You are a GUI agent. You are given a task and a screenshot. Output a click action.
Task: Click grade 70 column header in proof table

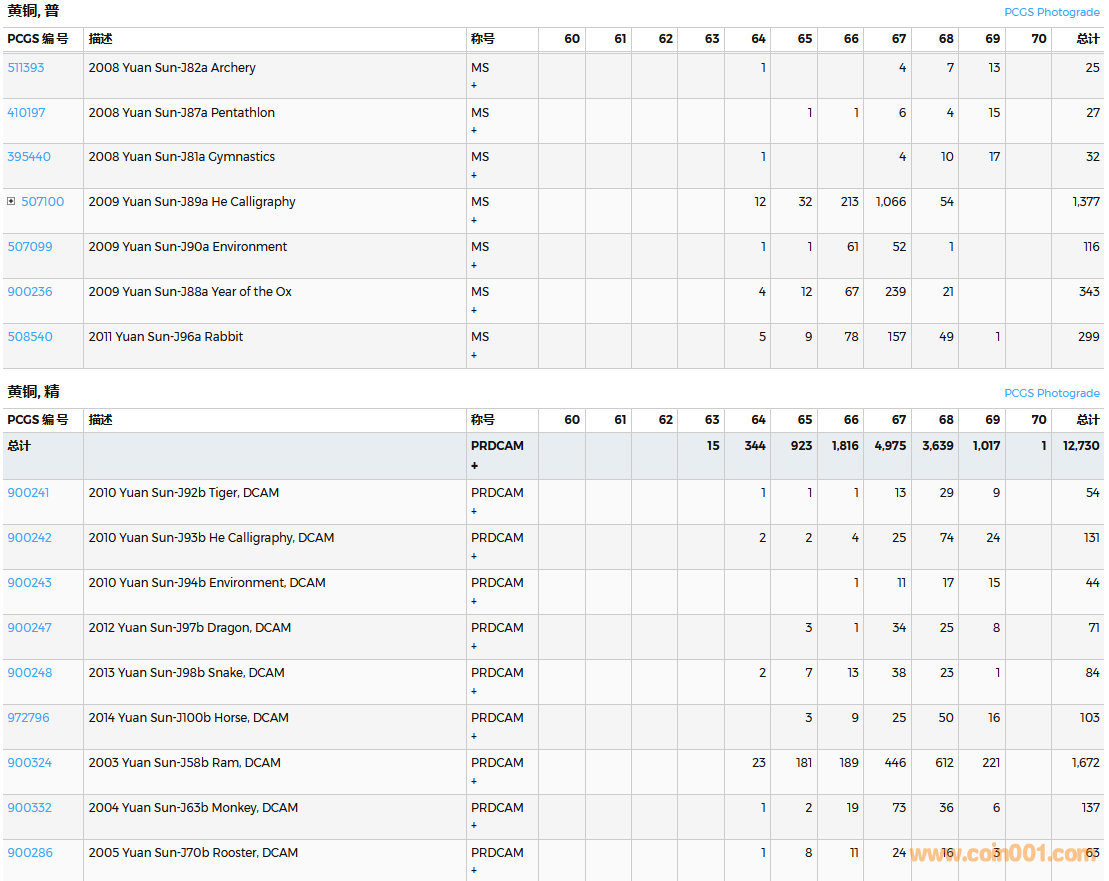tap(1038, 420)
